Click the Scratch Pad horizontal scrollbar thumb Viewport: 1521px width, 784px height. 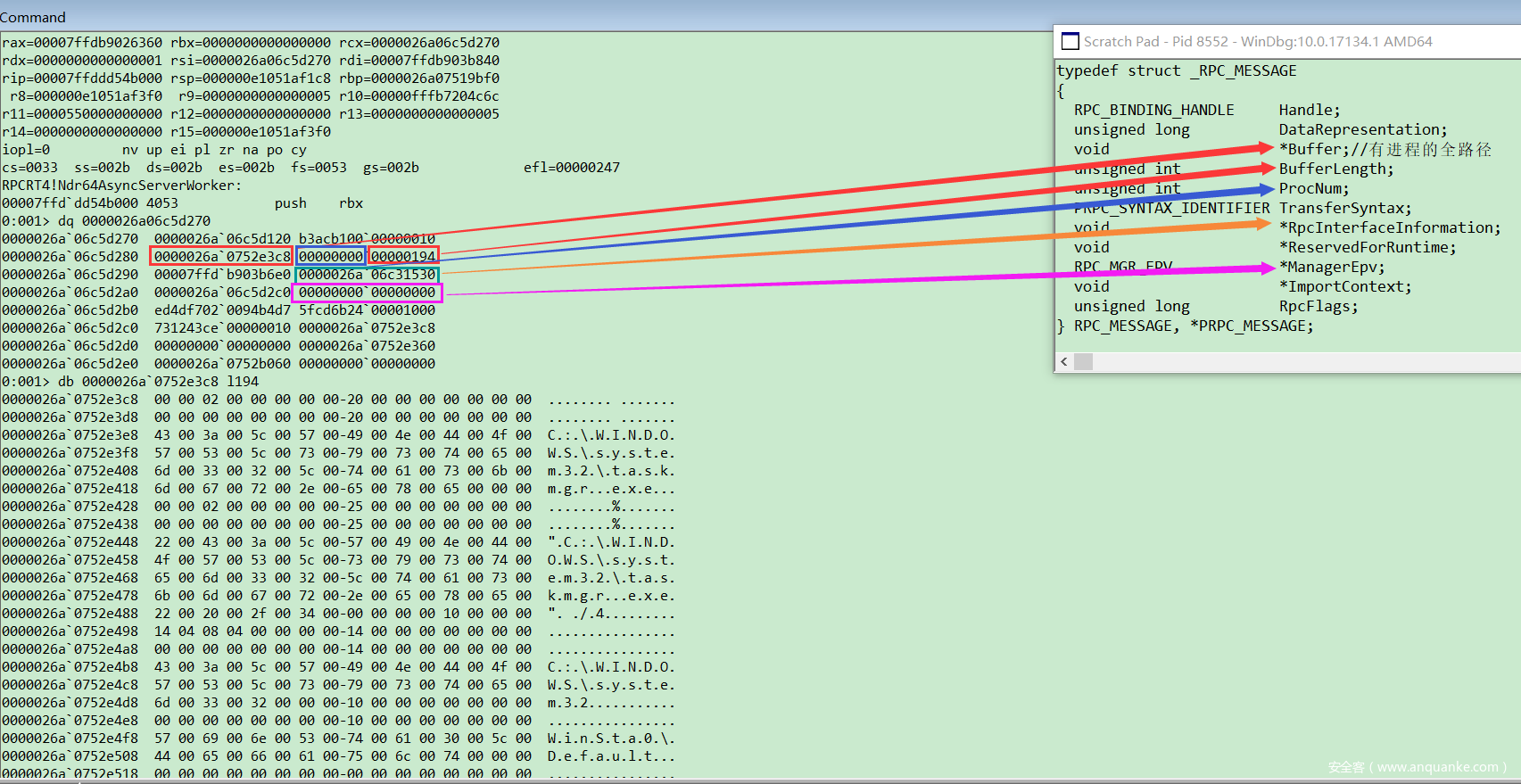click(x=1083, y=361)
